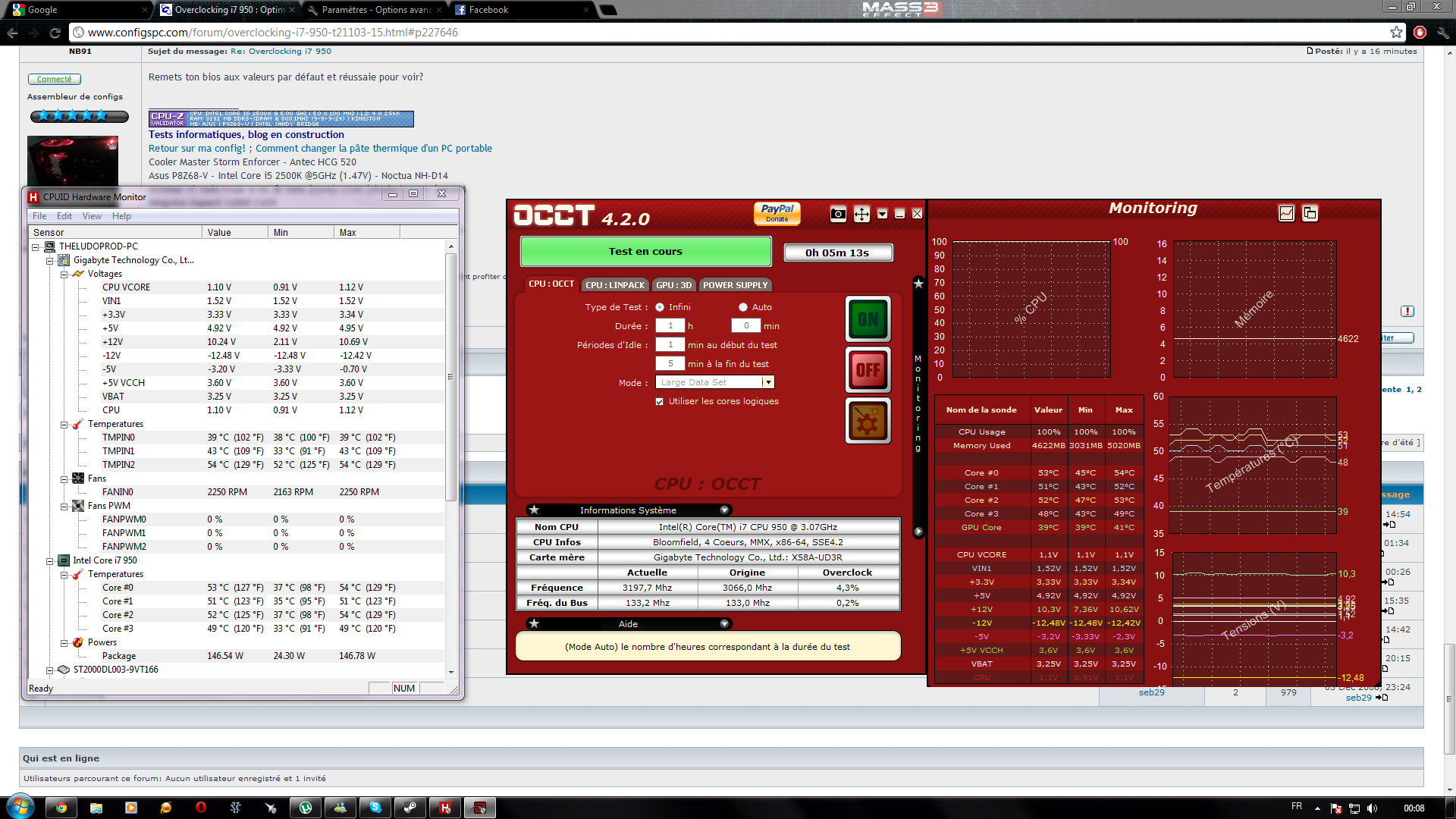
Task: Switch to the CPU : LINPACK tab
Action: [614, 285]
